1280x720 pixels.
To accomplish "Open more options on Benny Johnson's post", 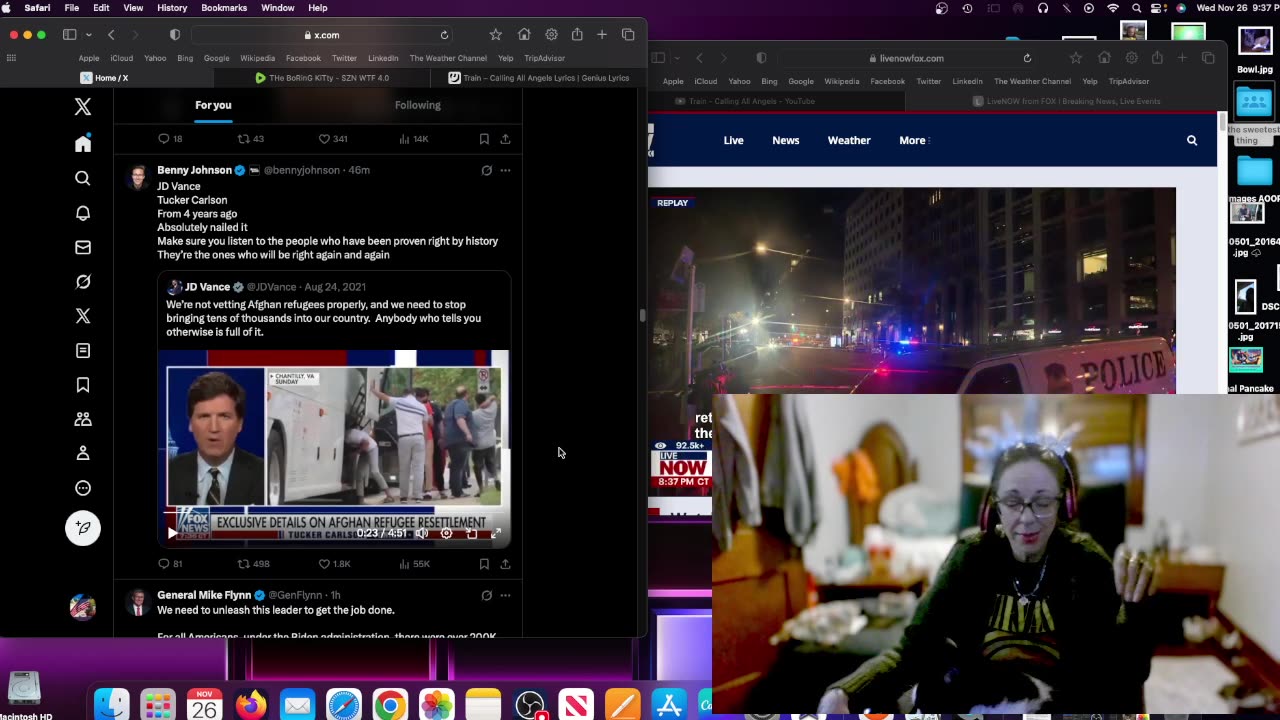I will coord(505,171).
